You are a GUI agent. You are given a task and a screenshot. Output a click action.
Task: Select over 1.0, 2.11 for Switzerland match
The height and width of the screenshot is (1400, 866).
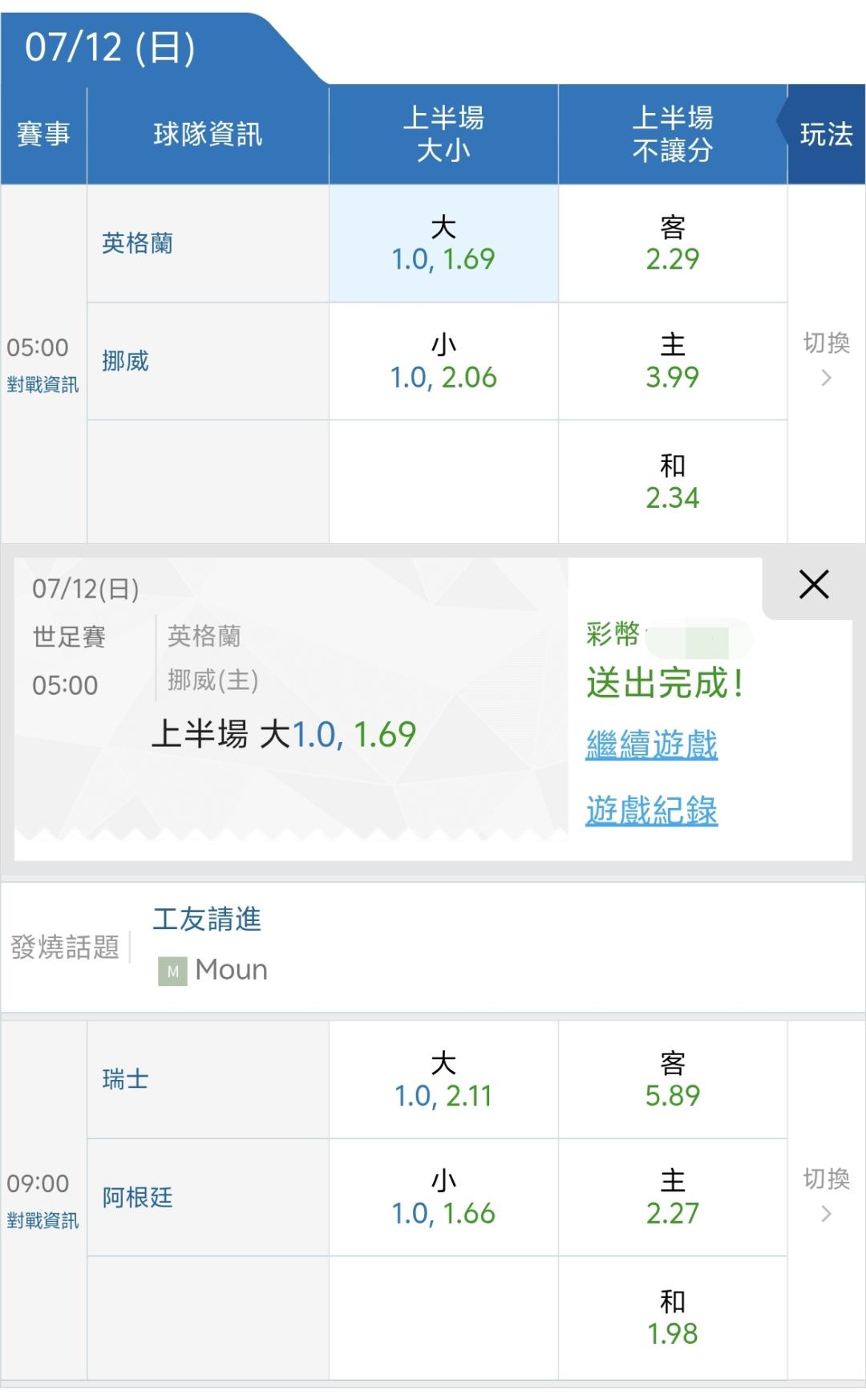(x=443, y=1080)
